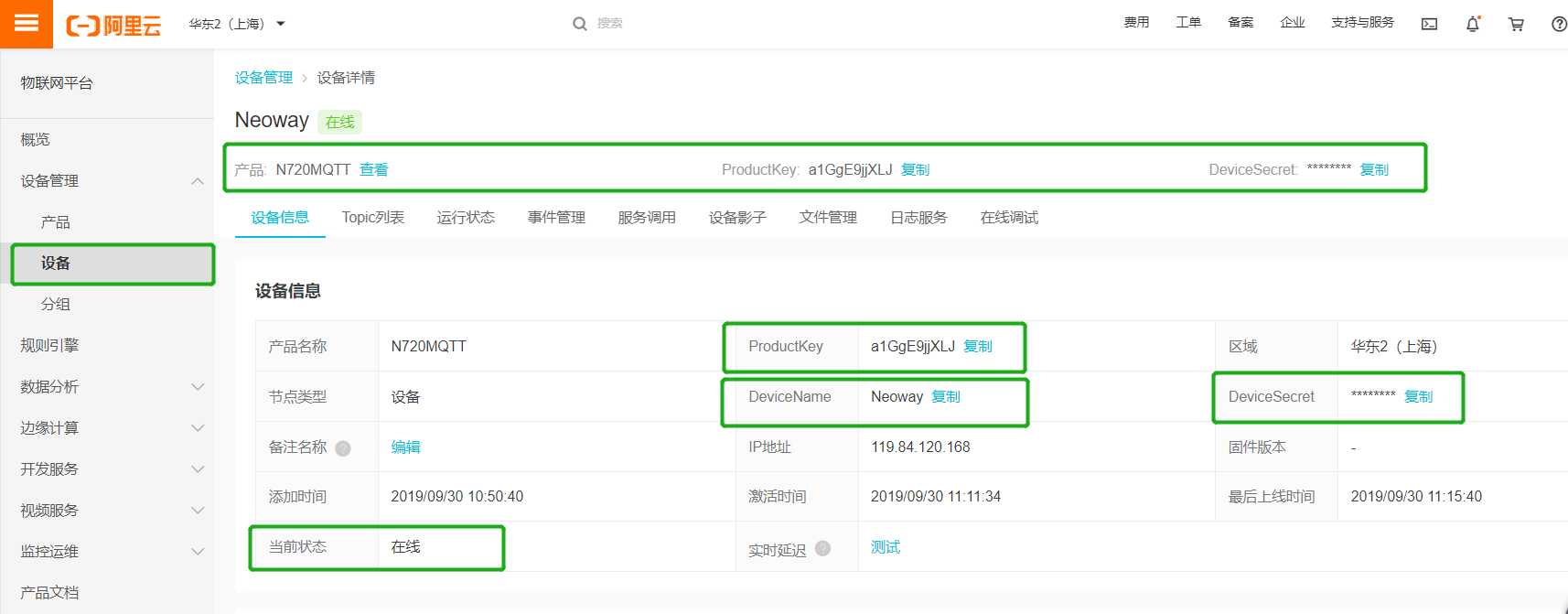1568x614 pixels.
Task: Expand the 开发服务 sidebar section
Action: coord(198,469)
